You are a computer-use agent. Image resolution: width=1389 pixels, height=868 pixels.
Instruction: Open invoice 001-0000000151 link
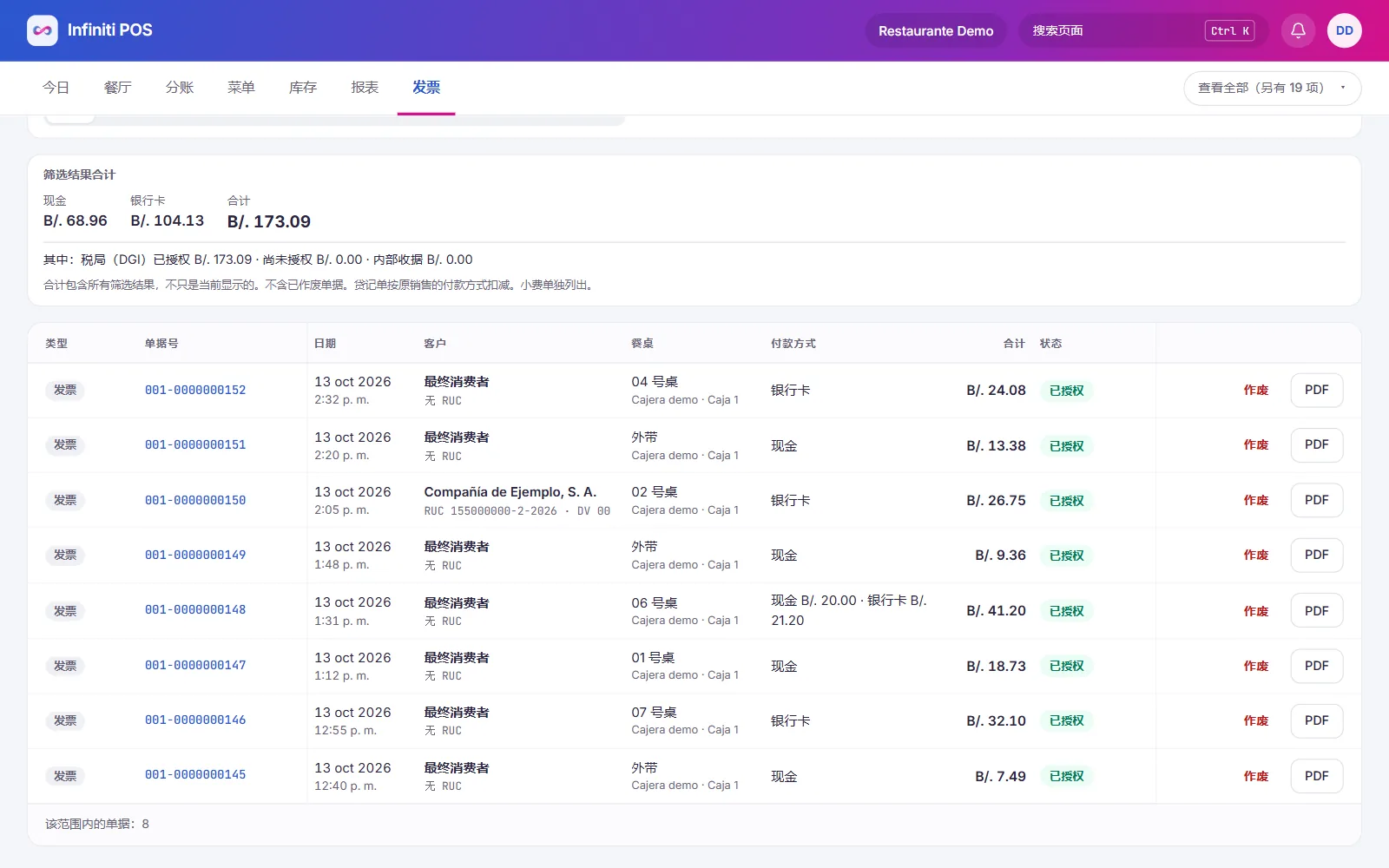(195, 444)
